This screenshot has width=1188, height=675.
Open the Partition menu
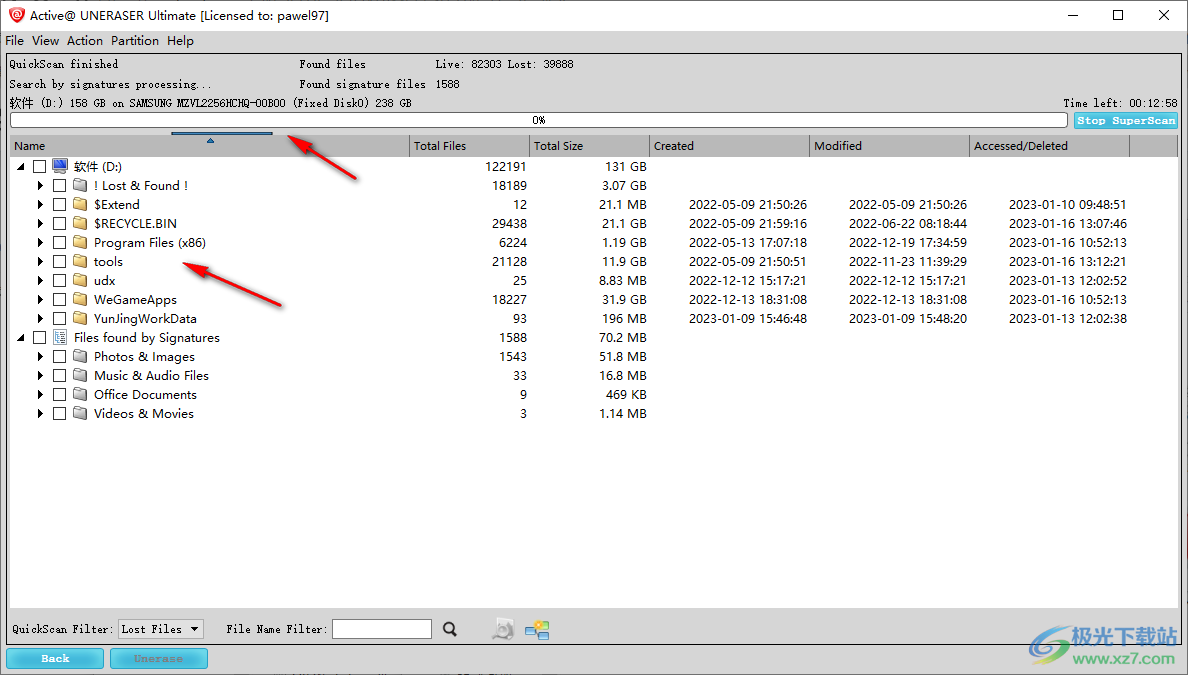click(135, 41)
